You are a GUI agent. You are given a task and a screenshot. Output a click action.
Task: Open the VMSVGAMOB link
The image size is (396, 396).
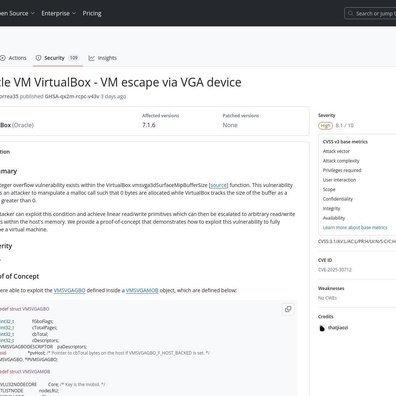point(142,290)
